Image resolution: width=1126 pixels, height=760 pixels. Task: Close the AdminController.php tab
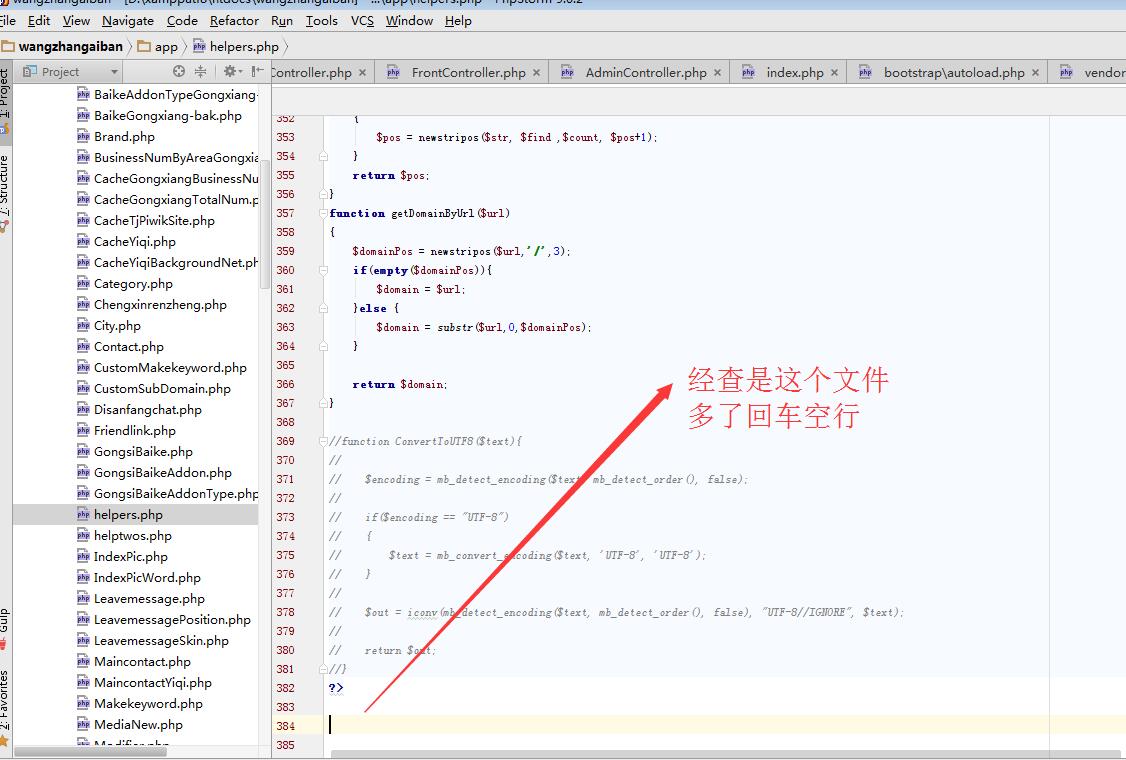(x=718, y=72)
